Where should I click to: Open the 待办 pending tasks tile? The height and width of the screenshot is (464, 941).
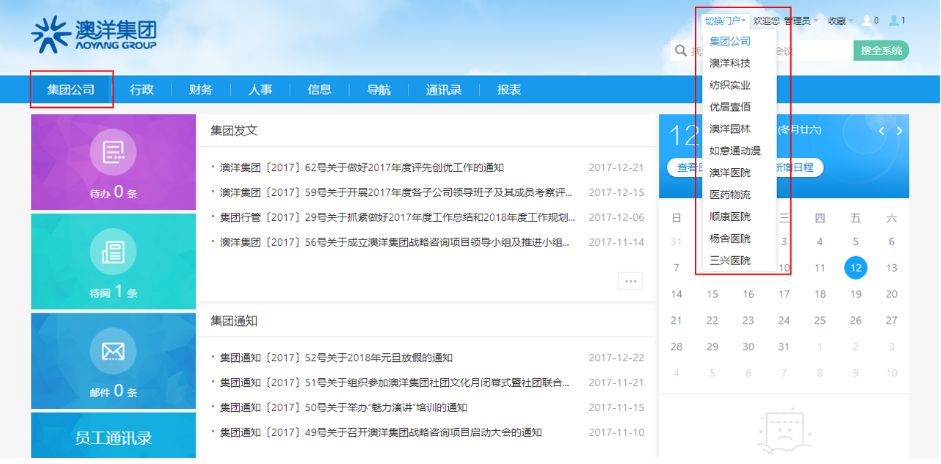113,162
